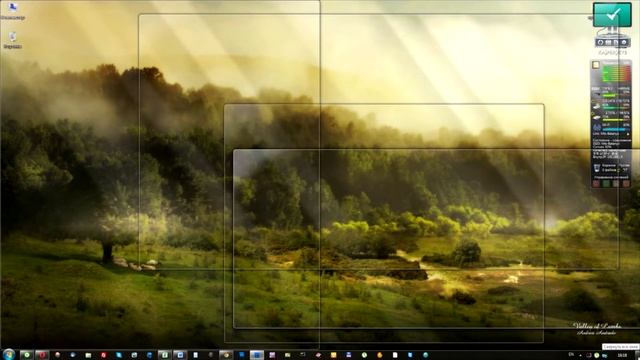Click the green round icon beside Start
Image resolution: width=640 pixels, height=360 pixels.
point(27,355)
